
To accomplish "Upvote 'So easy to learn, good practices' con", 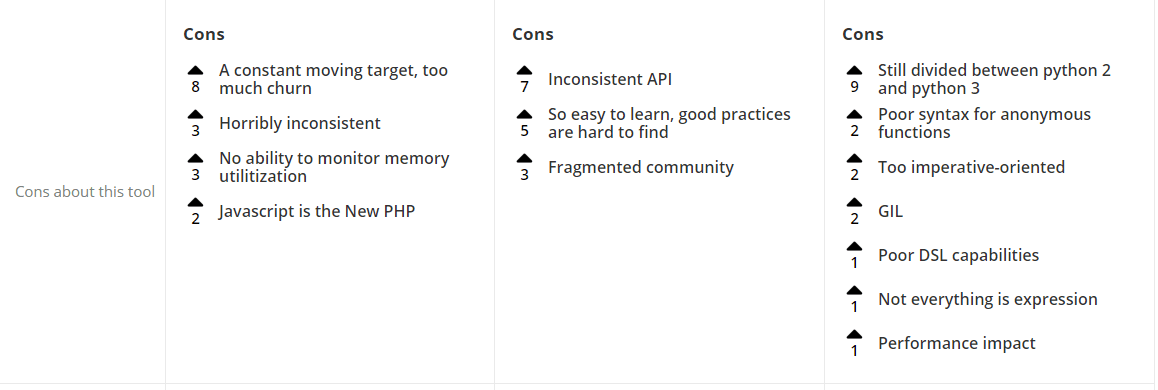I will pos(524,114).
